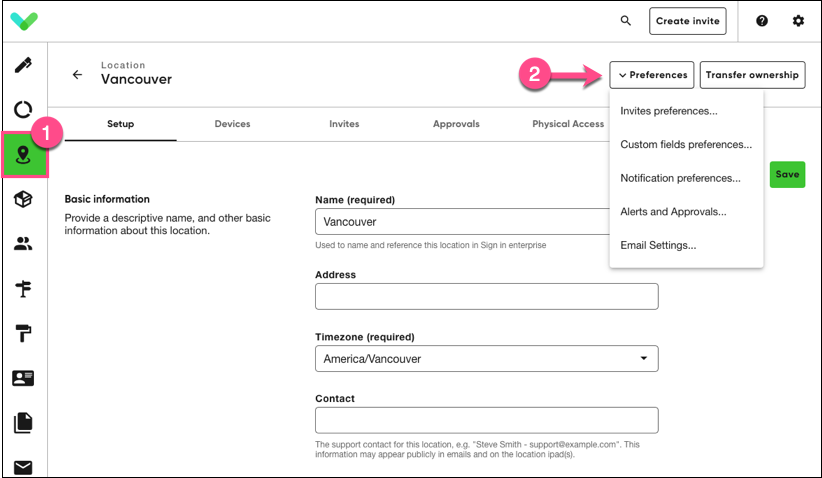The image size is (822, 478).
Task: Click the Create invite button
Action: coord(687,21)
